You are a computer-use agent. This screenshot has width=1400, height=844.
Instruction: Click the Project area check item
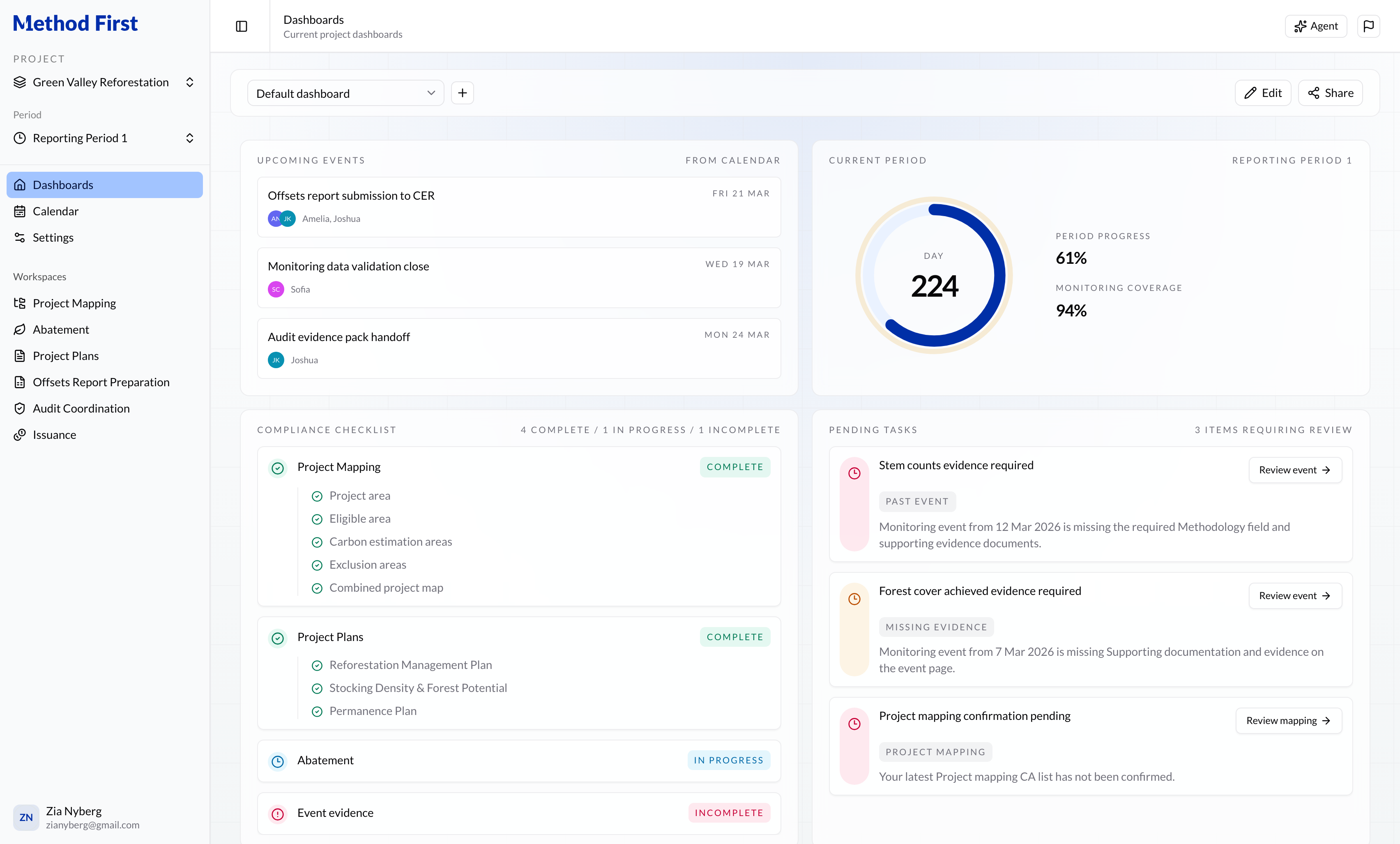351,496
